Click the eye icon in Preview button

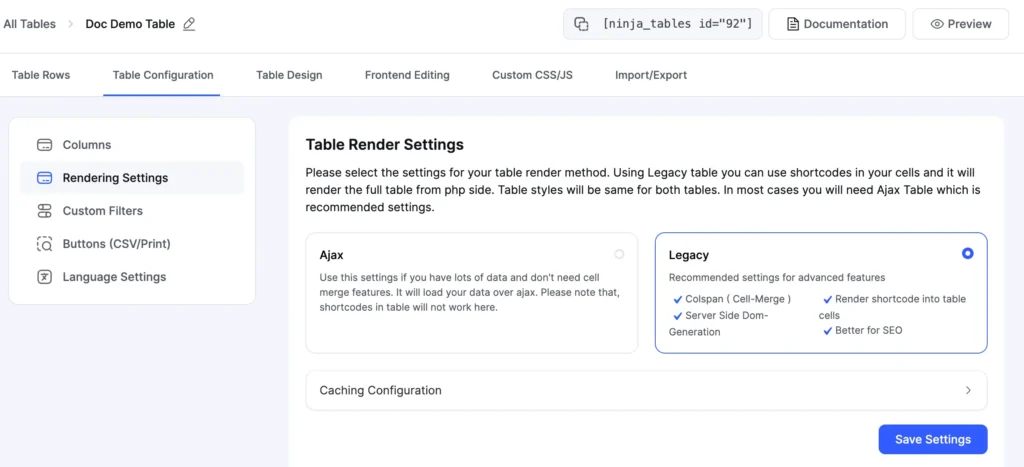point(937,24)
